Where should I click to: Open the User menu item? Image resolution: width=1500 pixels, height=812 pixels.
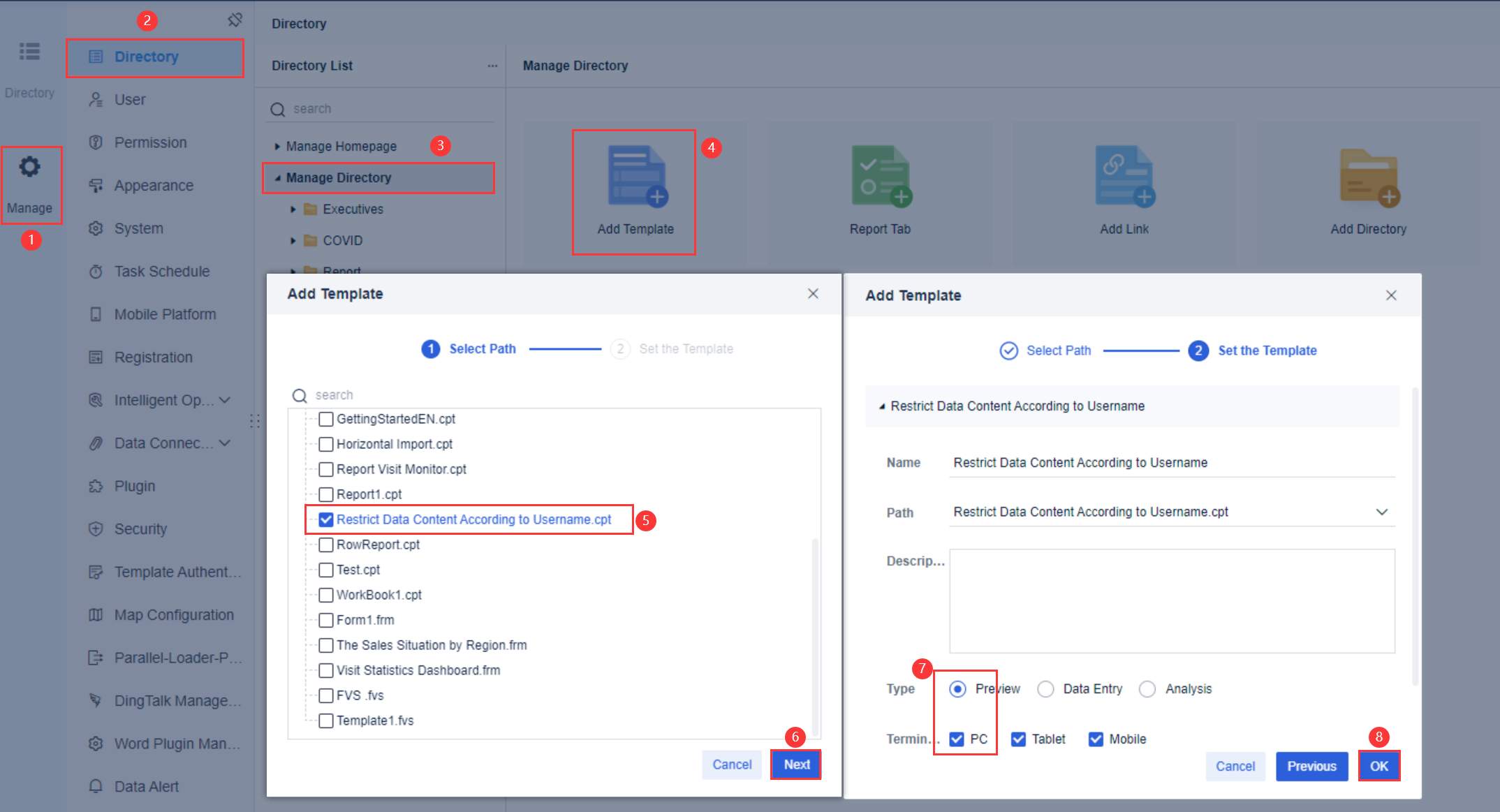point(130,100)
